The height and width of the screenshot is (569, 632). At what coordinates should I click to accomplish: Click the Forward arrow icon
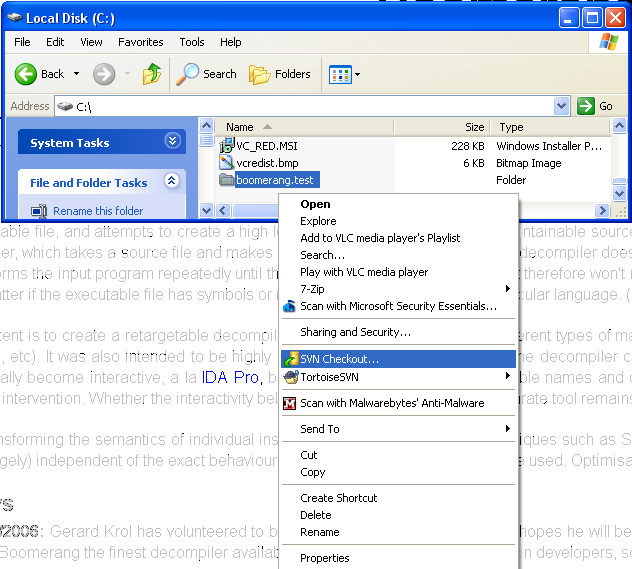pyautogui.click(x=103, y=74)
